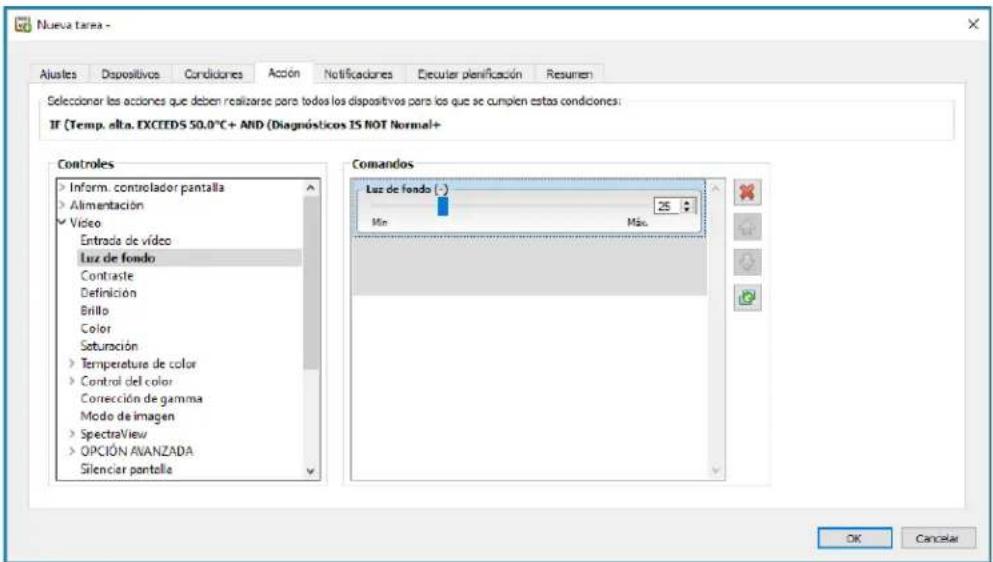993x562 pixels.
Task: Click the IF Temp. alta condition text
Action: [x=244, y=125]
